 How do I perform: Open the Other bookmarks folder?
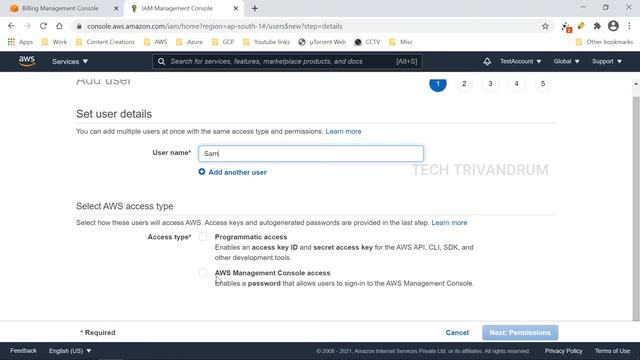604,42
